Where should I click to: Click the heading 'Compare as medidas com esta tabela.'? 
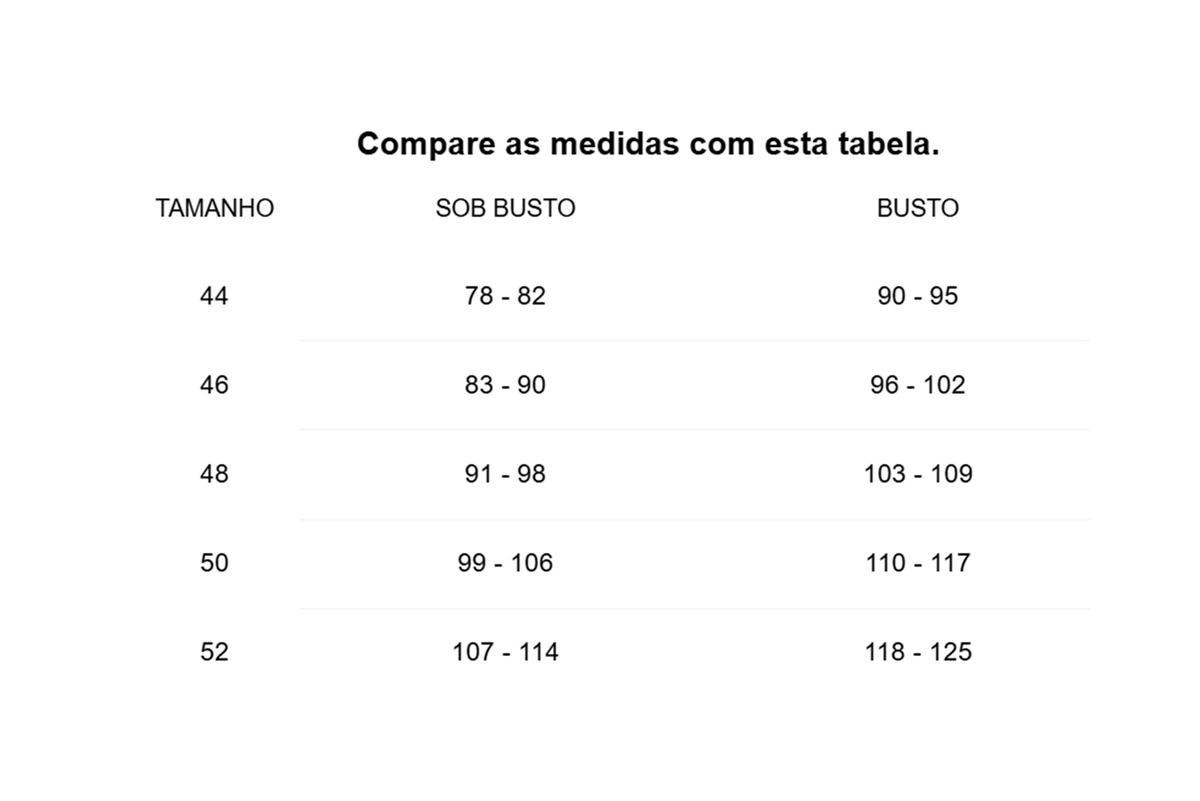[x=648, y=144]
